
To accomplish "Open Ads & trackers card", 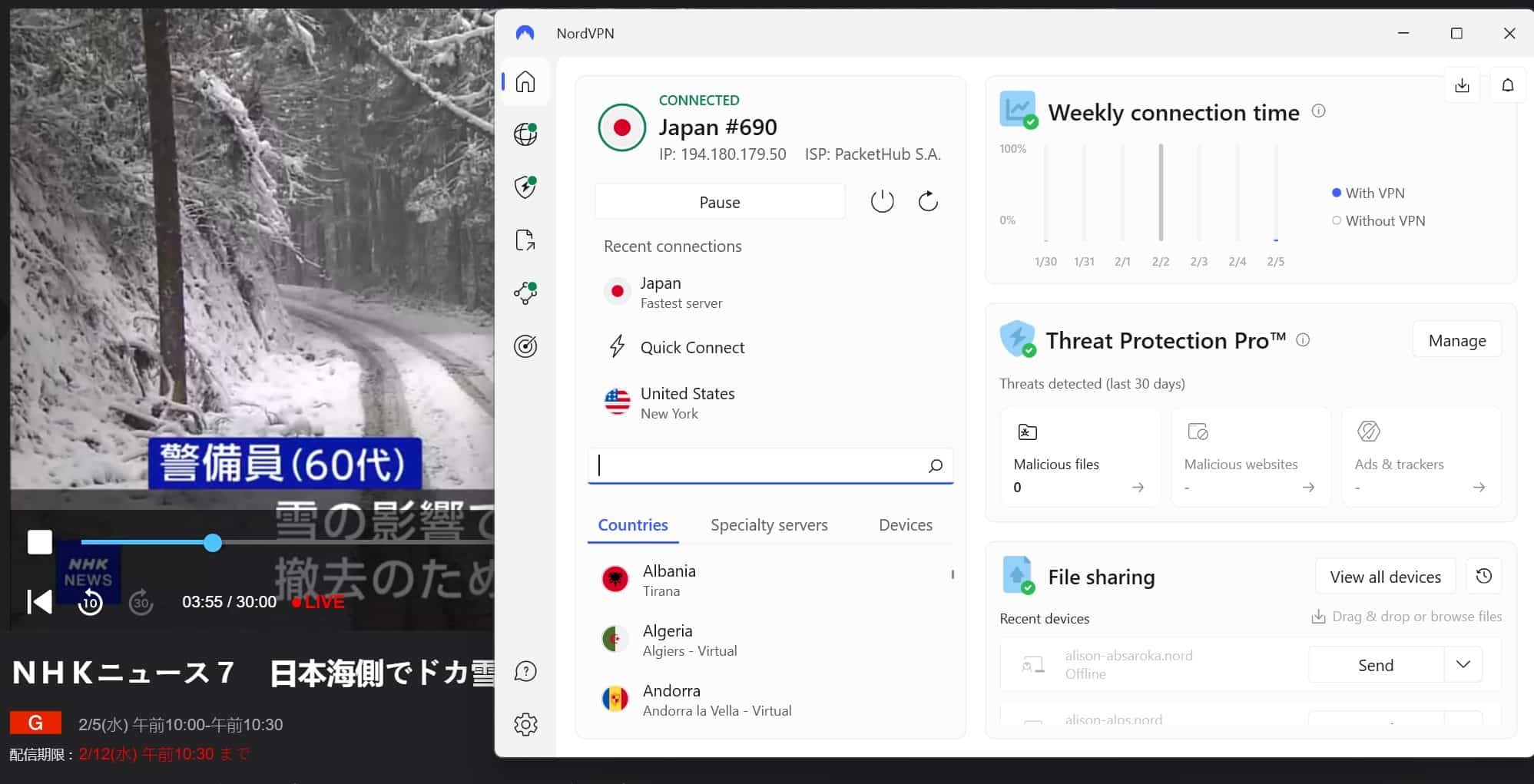I will click(1421, 457).
